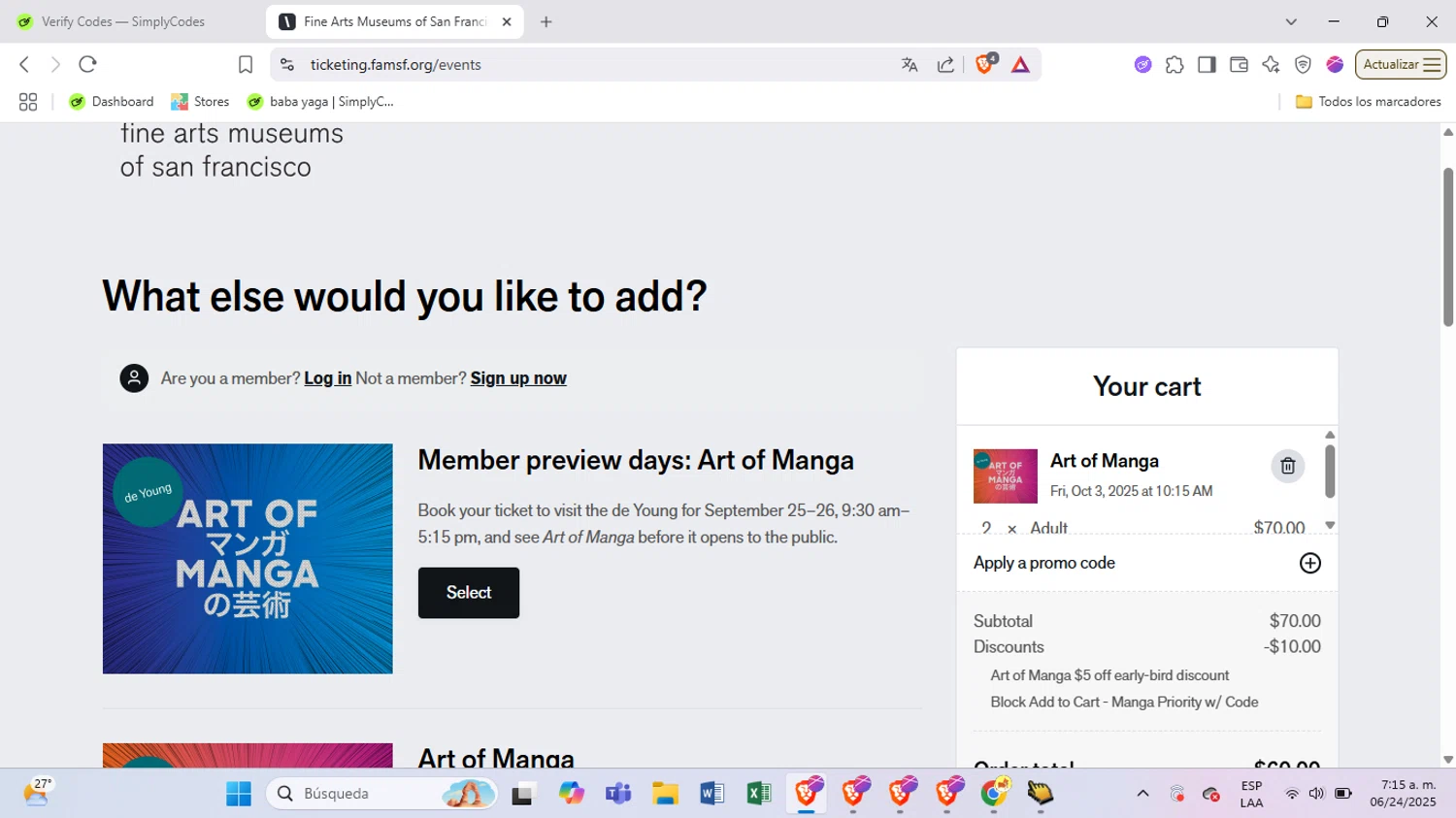The height and width of the screenshot is (818, 1456).
Task: Open Microsoft Word from the taskbar
Action: pyautogui.click(x=711, y=794)
